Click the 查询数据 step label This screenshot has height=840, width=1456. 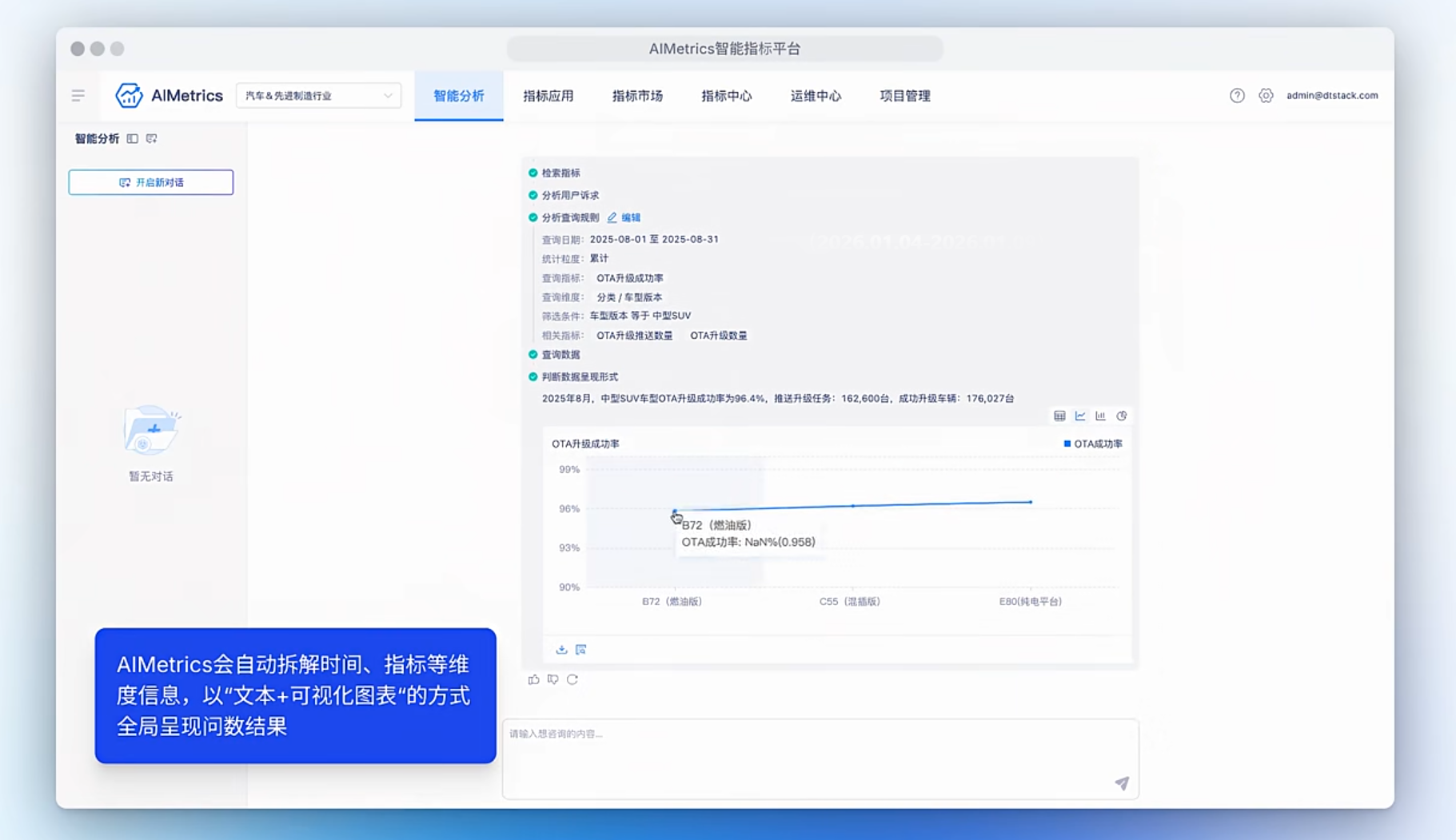pyautogui.click(x=560, y=355)
